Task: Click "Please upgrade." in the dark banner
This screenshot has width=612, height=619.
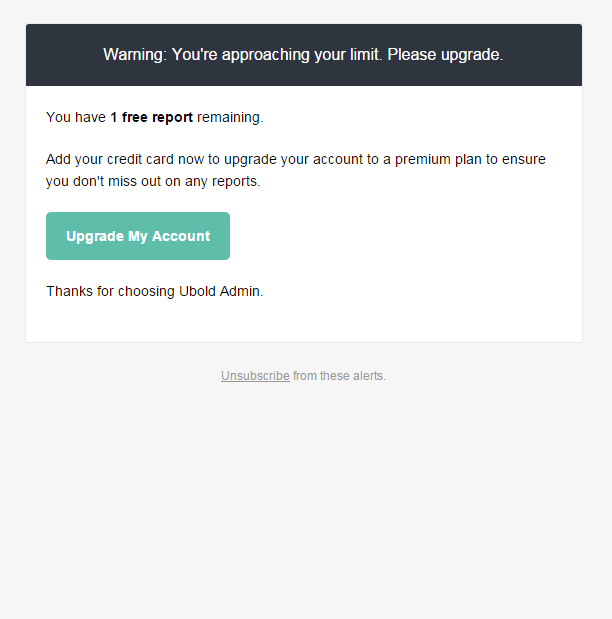Action: point(445,54)
